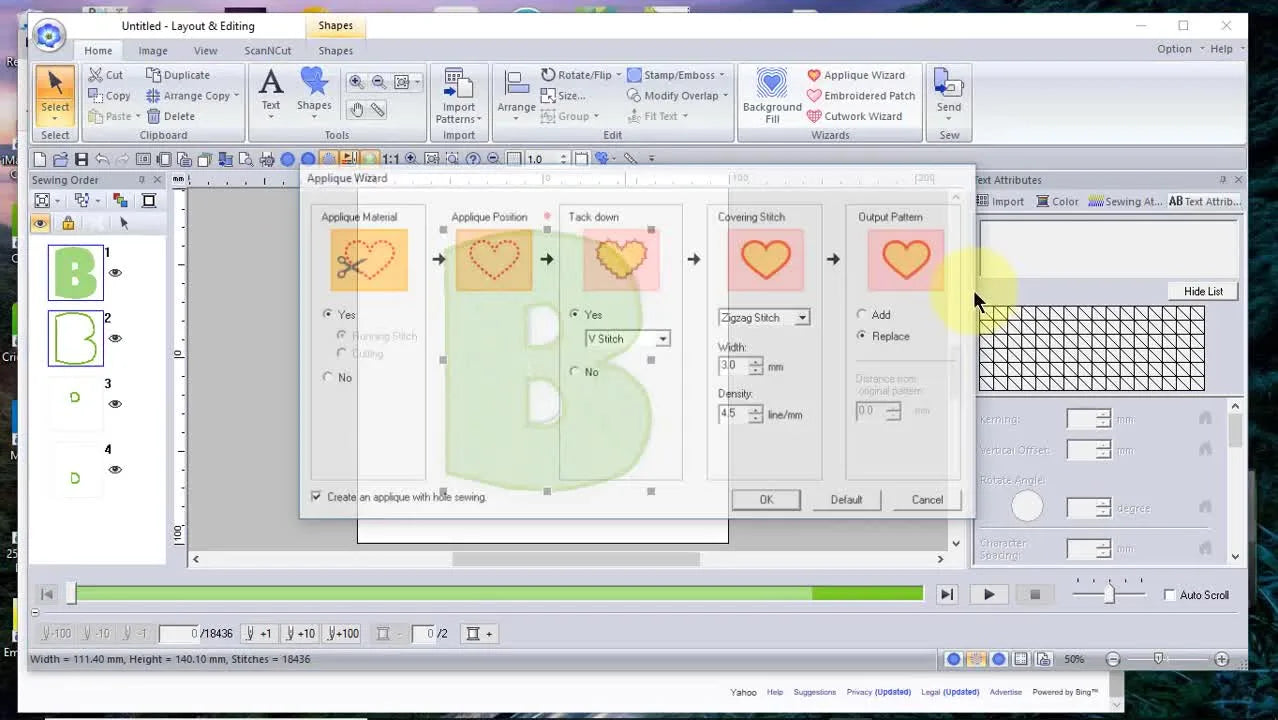Image resolution: width=1278 pixels, height=720 pixels.
Task: Click OK in the Applique Wizard
Action: tap(766, 500)
